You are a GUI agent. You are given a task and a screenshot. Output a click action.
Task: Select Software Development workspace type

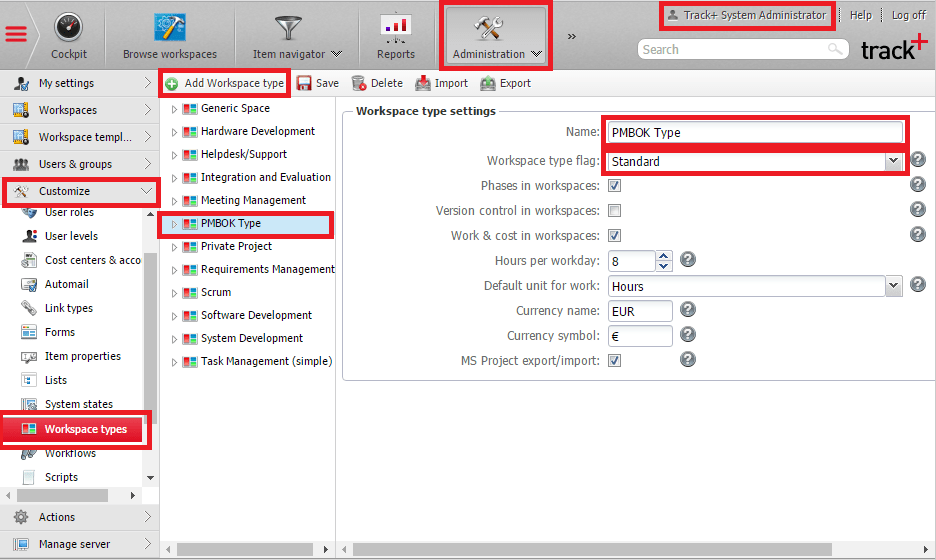tap(256, 315)
